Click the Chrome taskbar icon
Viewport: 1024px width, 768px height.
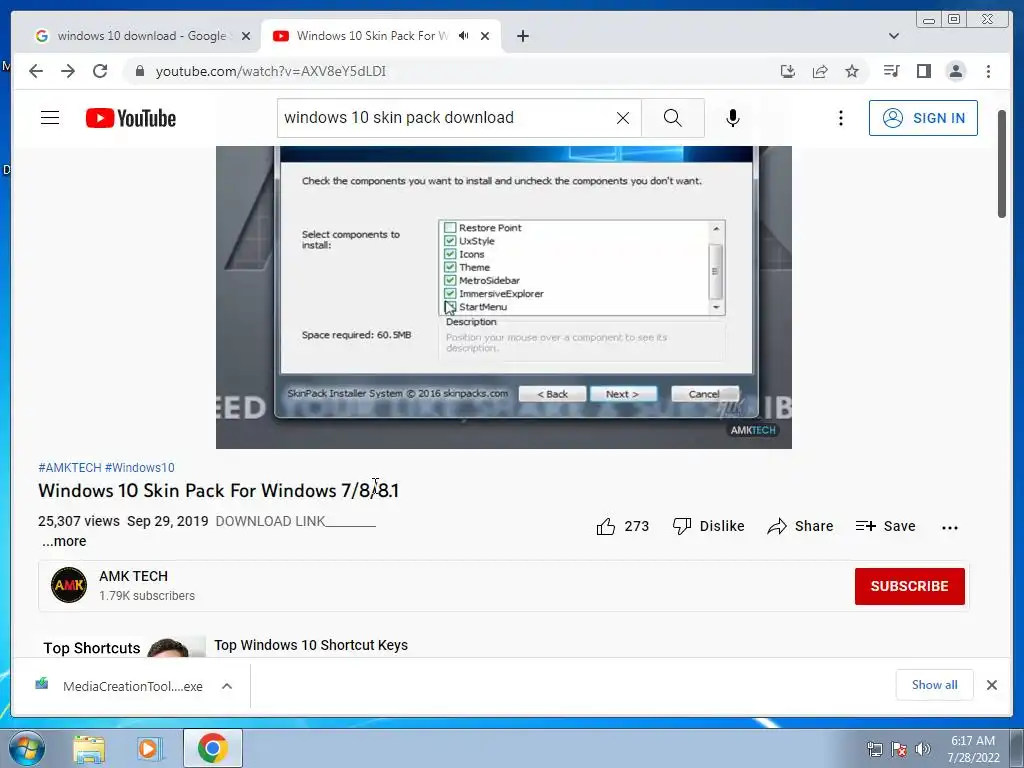tap(212, 748)
